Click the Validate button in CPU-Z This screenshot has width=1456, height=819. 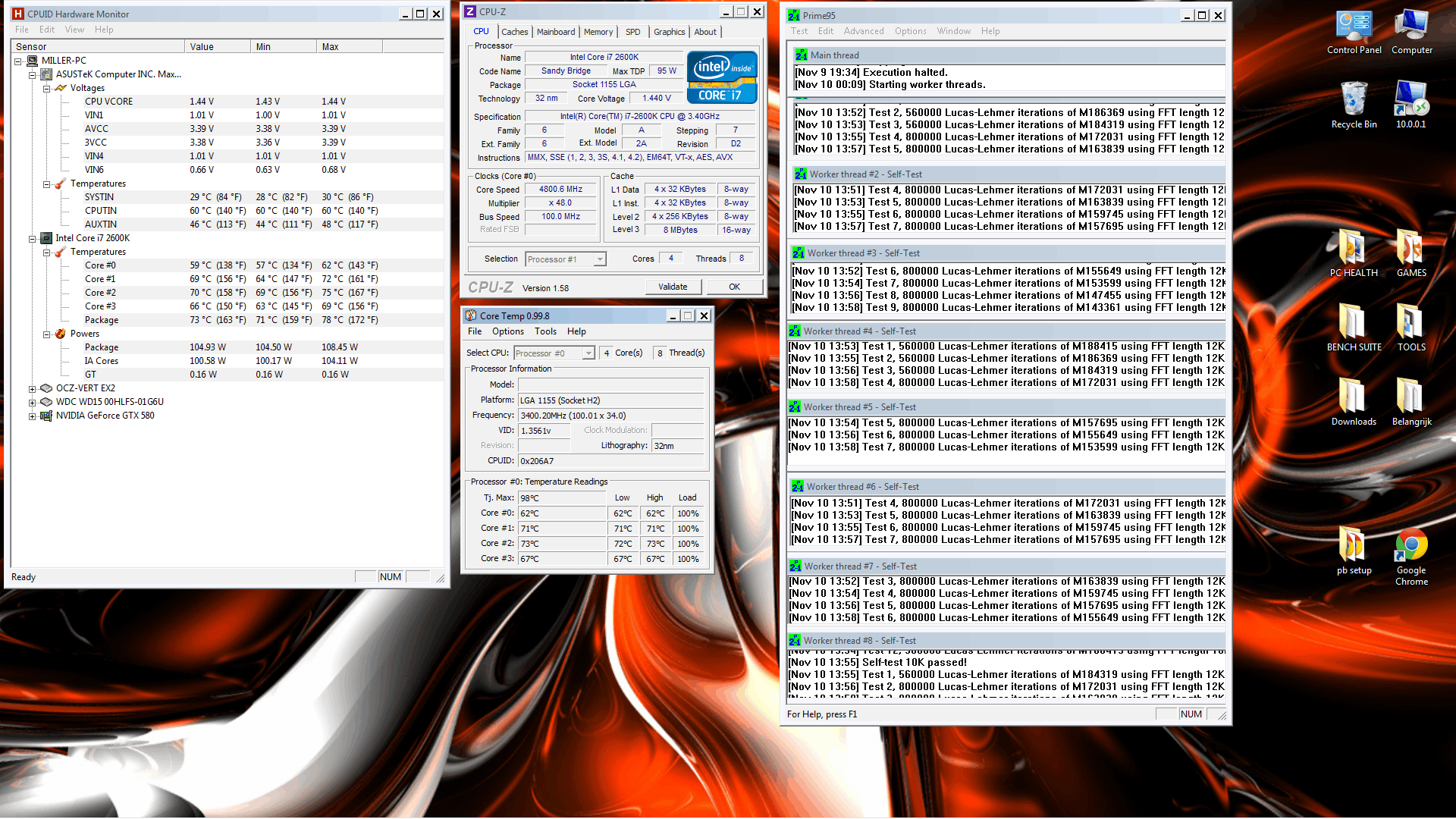pos(673,287)
